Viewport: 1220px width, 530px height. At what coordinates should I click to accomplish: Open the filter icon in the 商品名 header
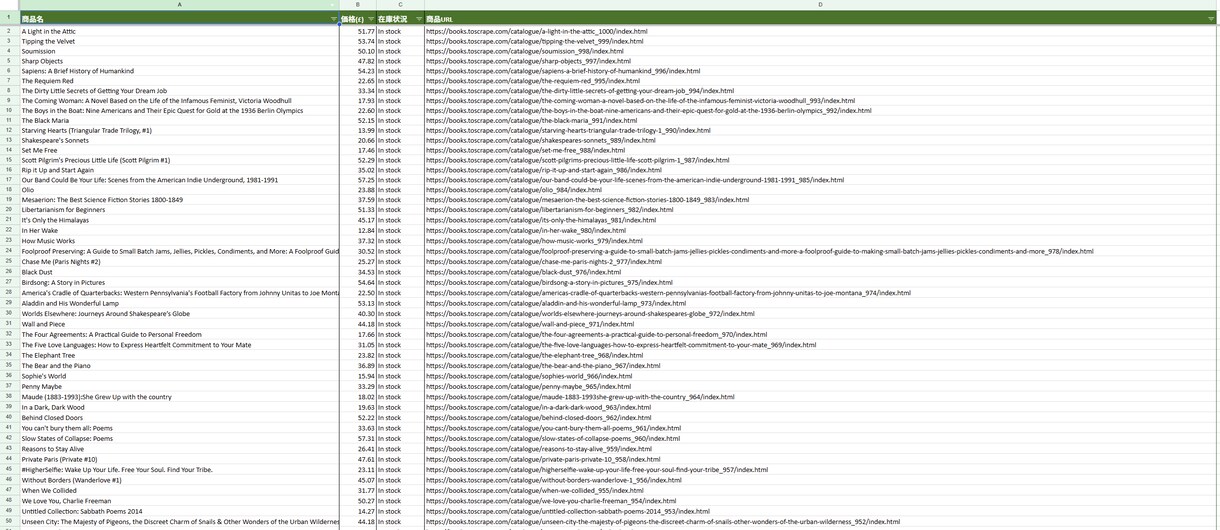(x=334, y=19)
